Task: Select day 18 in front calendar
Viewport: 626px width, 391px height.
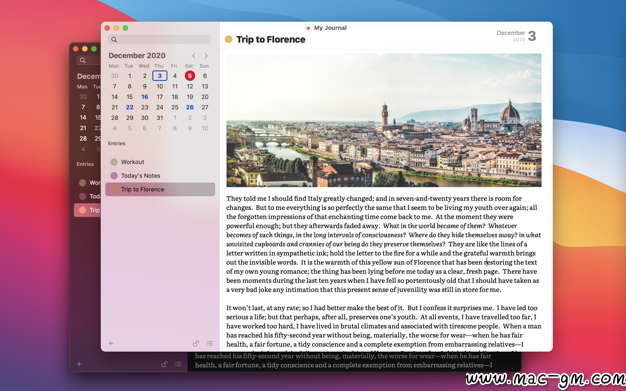Action: click(x=174, y=97)
